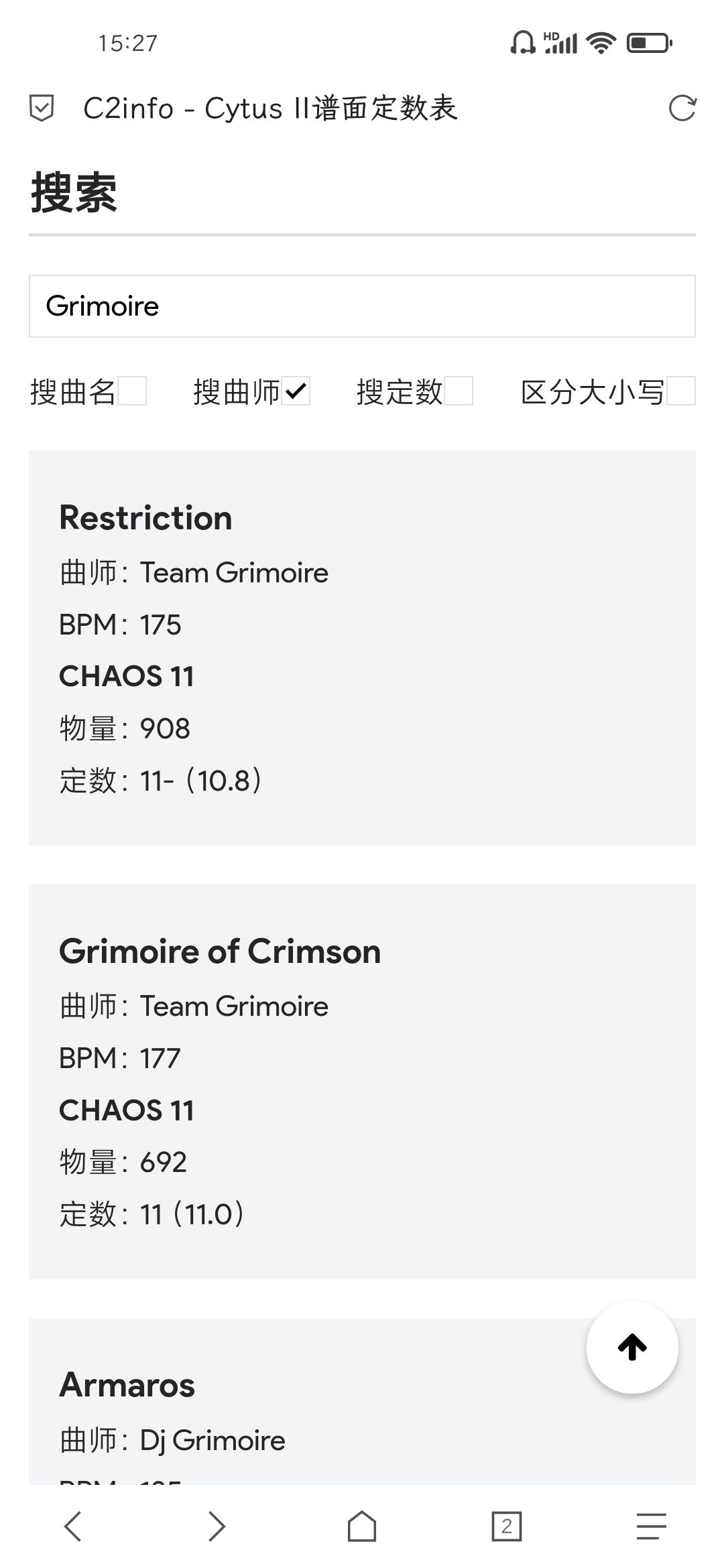Screen dimensions: 724x1568
Task: Open the tab switcher showing 2 tabs
Action: 506,1526
